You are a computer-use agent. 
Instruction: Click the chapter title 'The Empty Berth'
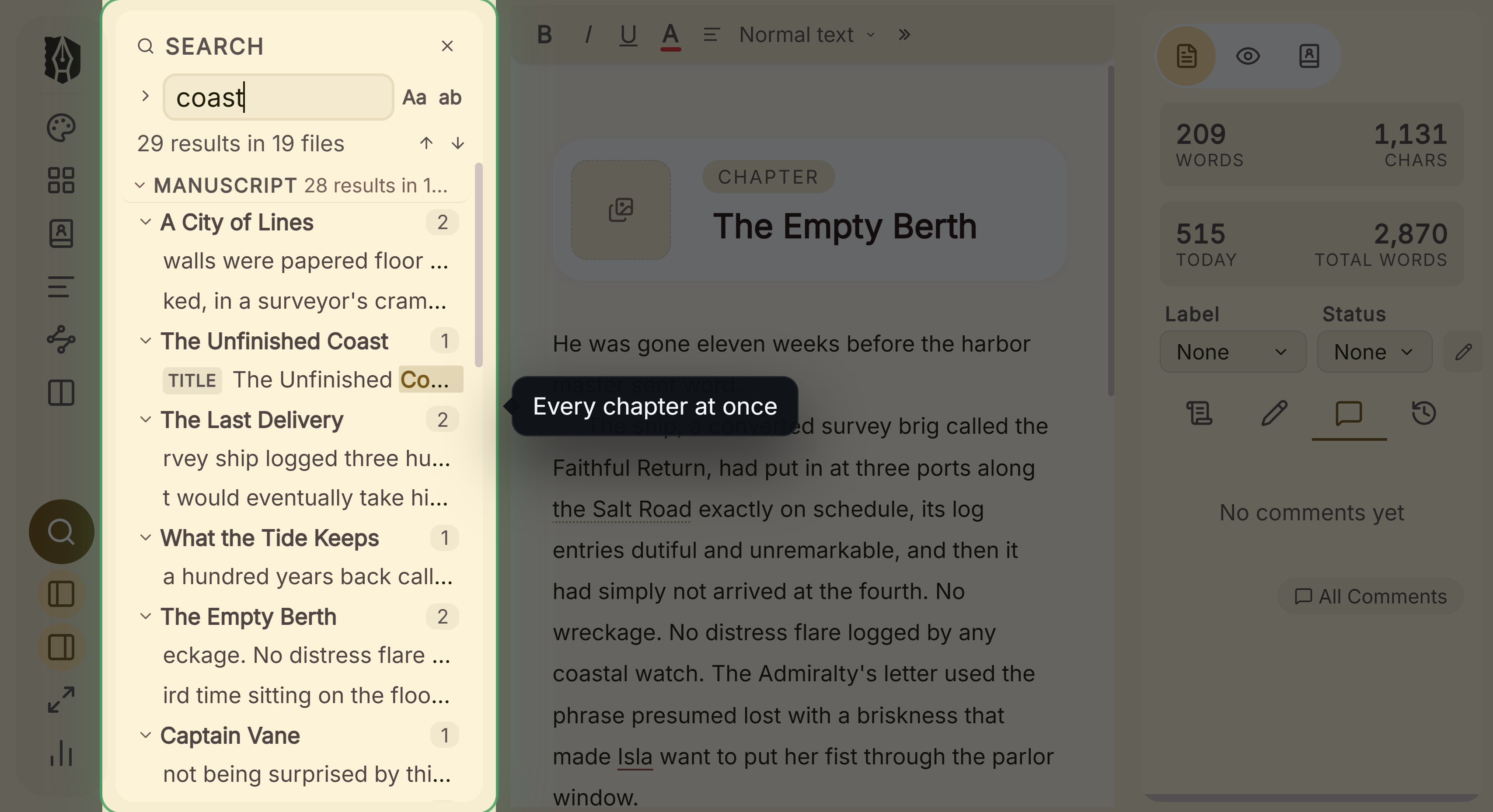(844, 226)
